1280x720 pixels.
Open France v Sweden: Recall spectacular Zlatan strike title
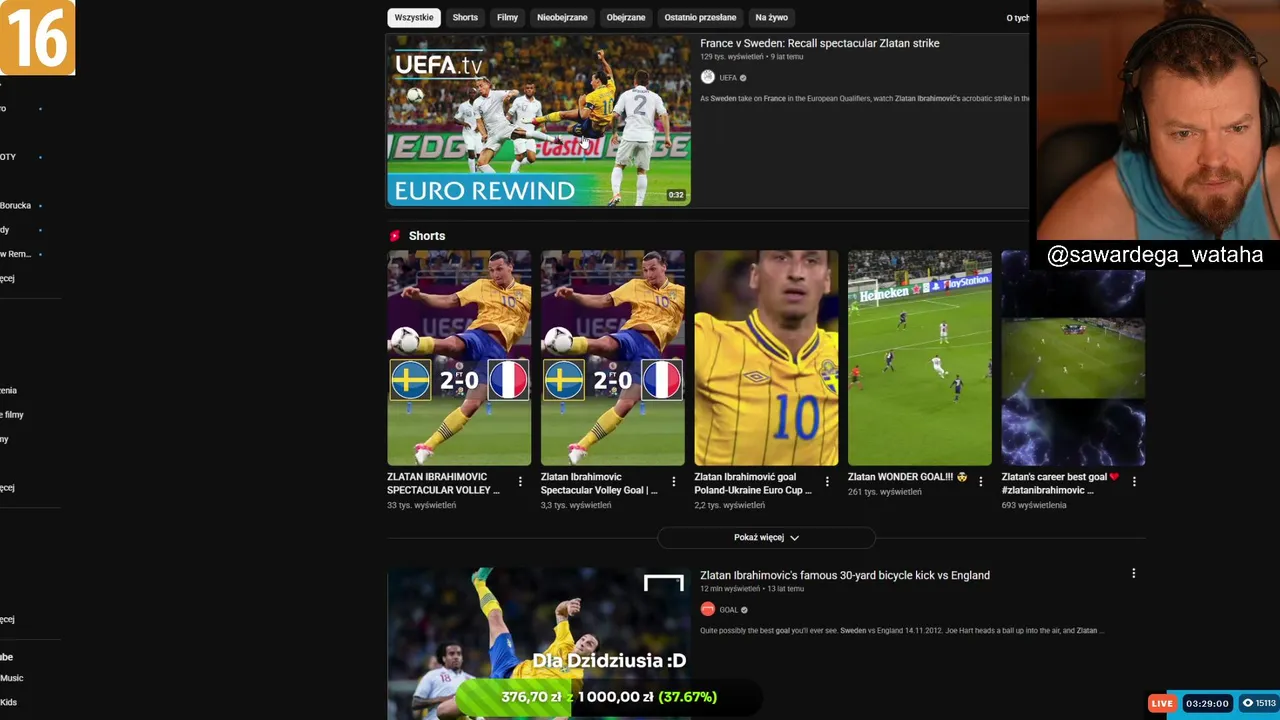819,43
